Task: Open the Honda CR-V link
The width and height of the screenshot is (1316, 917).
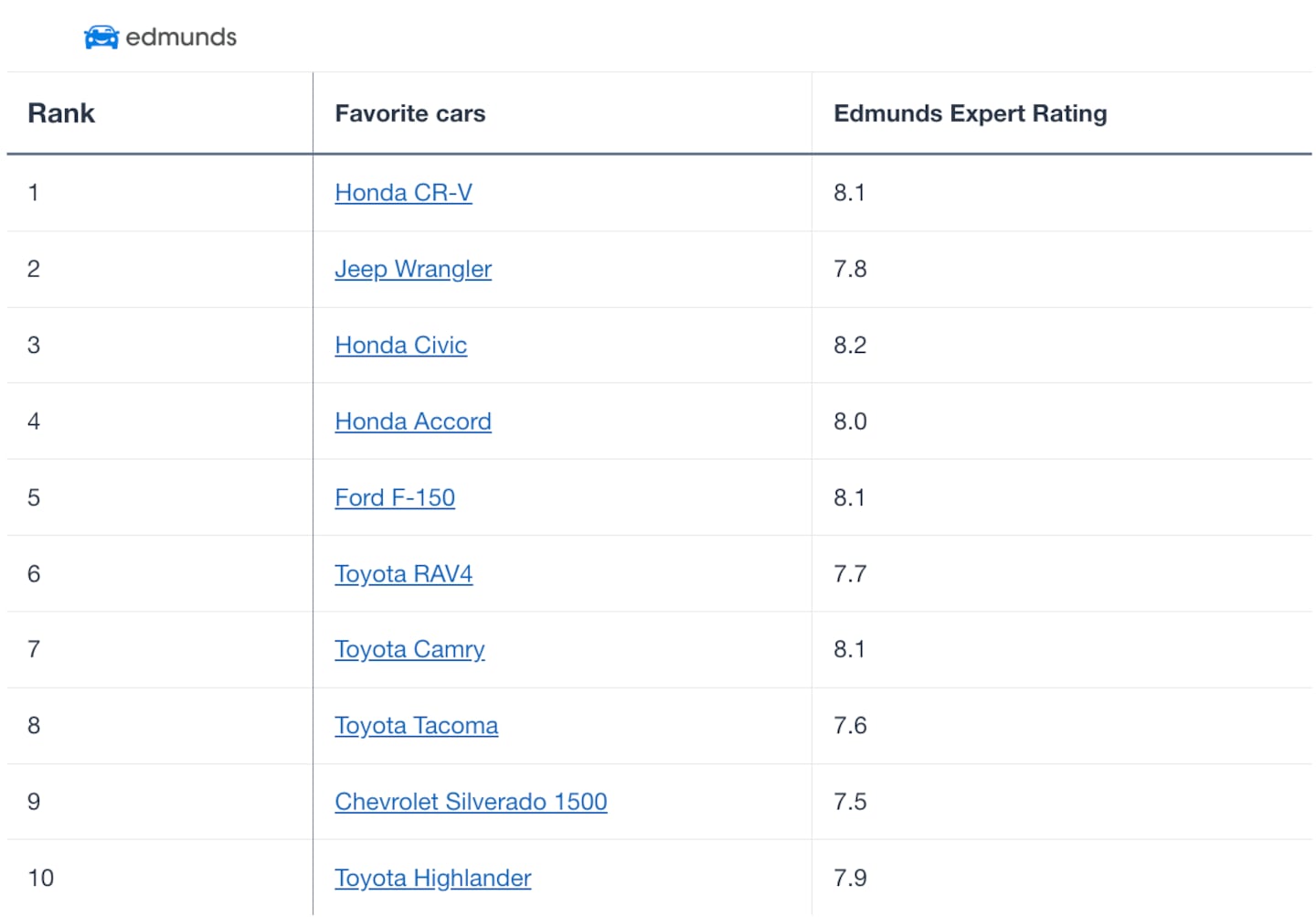Action: [403, 193]
